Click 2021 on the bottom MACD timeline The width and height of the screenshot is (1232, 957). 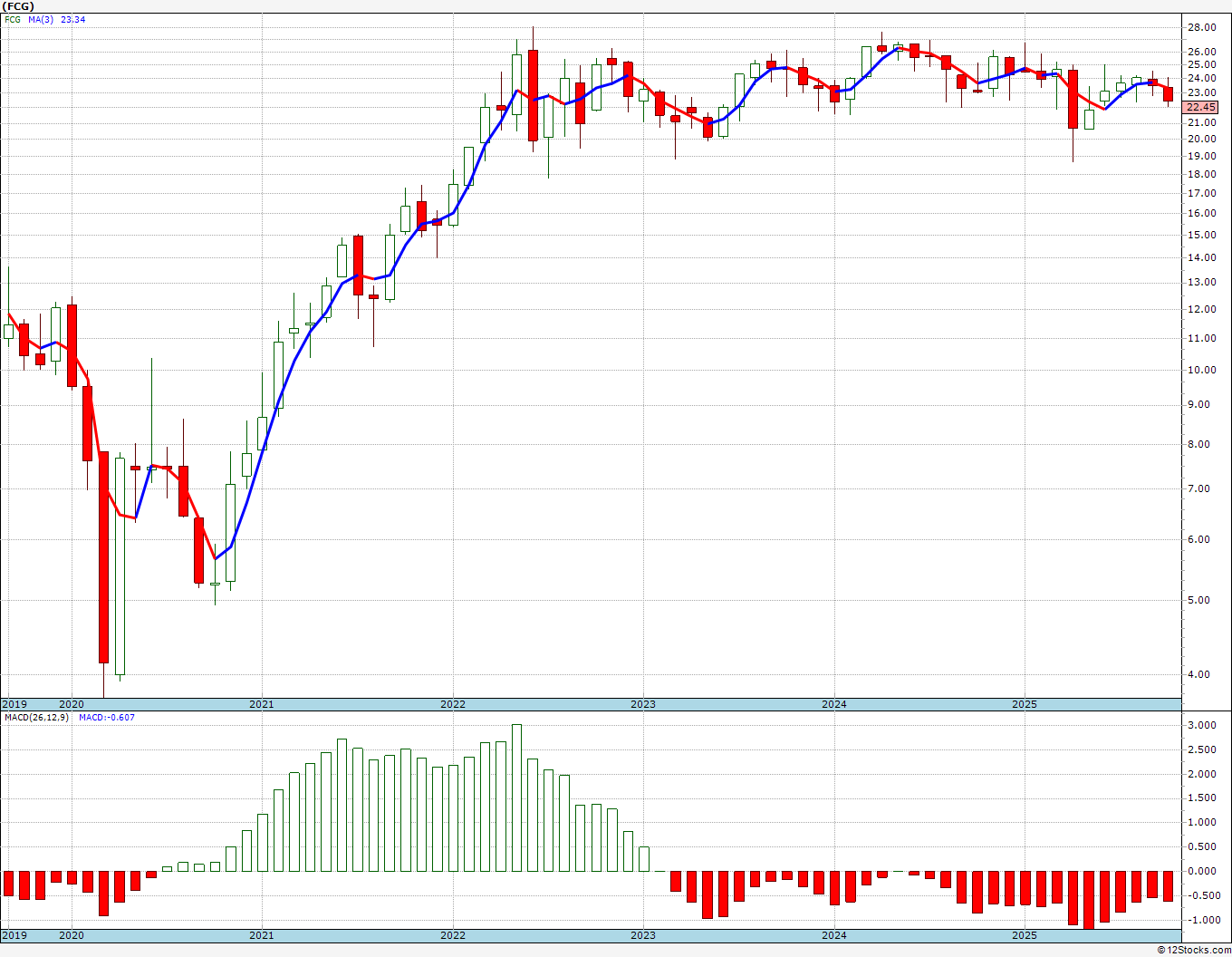point(261,934)
